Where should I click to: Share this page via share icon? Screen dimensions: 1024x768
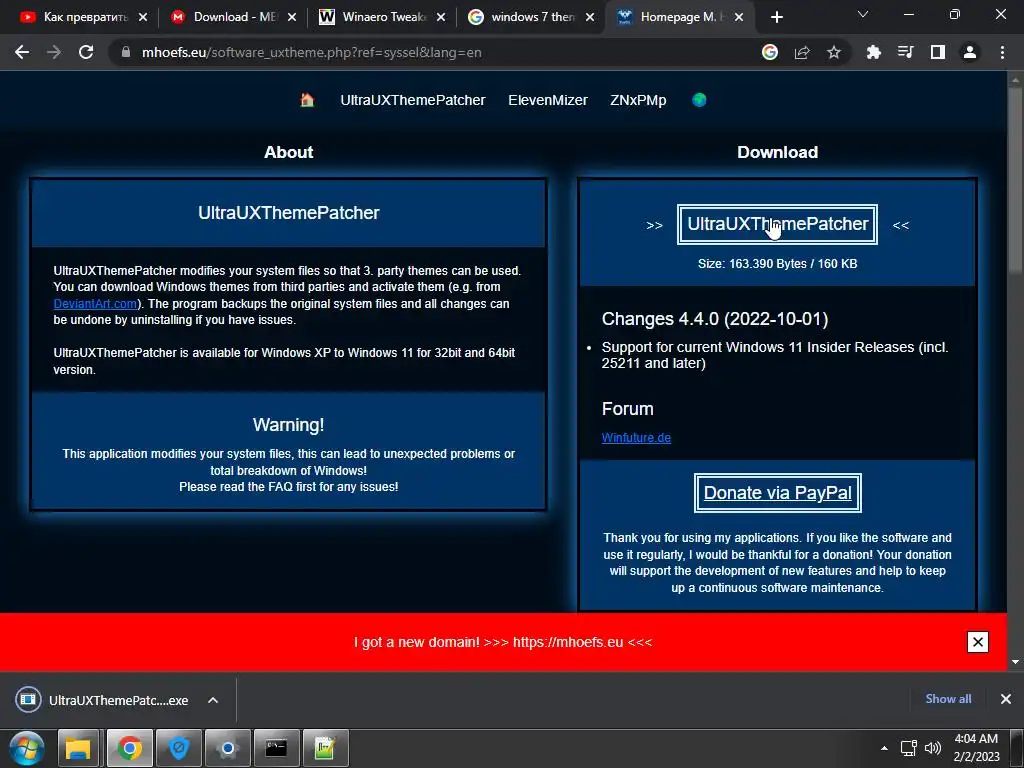point(802,52)
